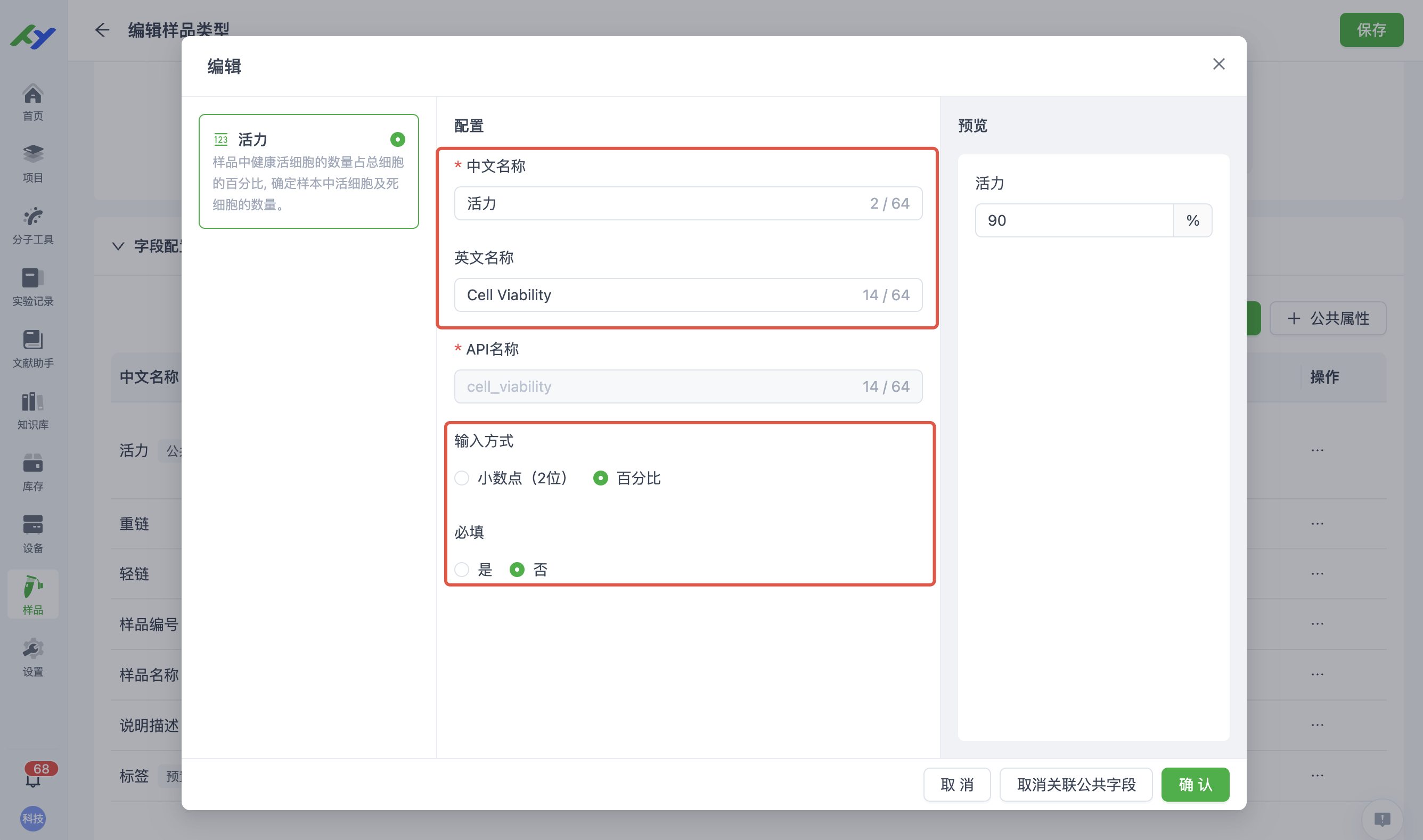Set 必填 to 是
Screen dimensions: 1423x840
tap(462, 570)
